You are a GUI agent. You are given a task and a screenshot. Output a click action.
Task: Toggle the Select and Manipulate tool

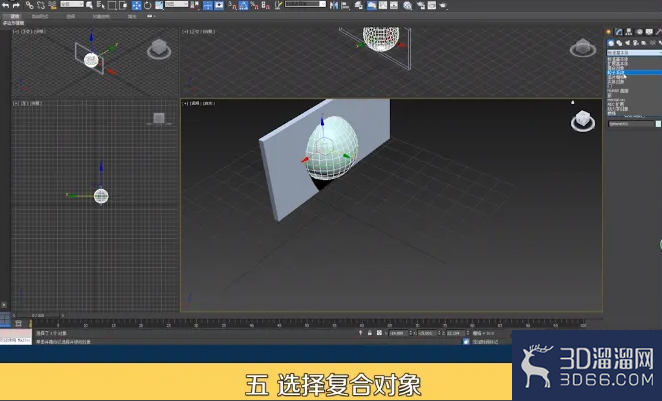pyautogui.click(x=208, y=5)
